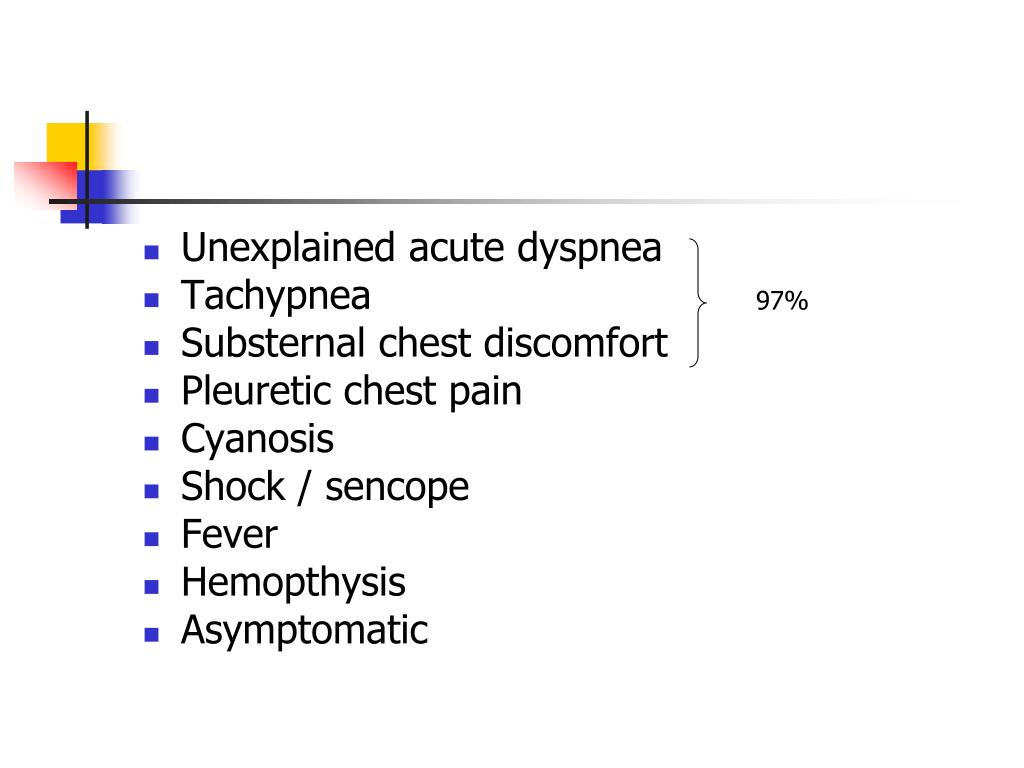
Task: Click the red gradient square decoration
Action: click(46, 182)
